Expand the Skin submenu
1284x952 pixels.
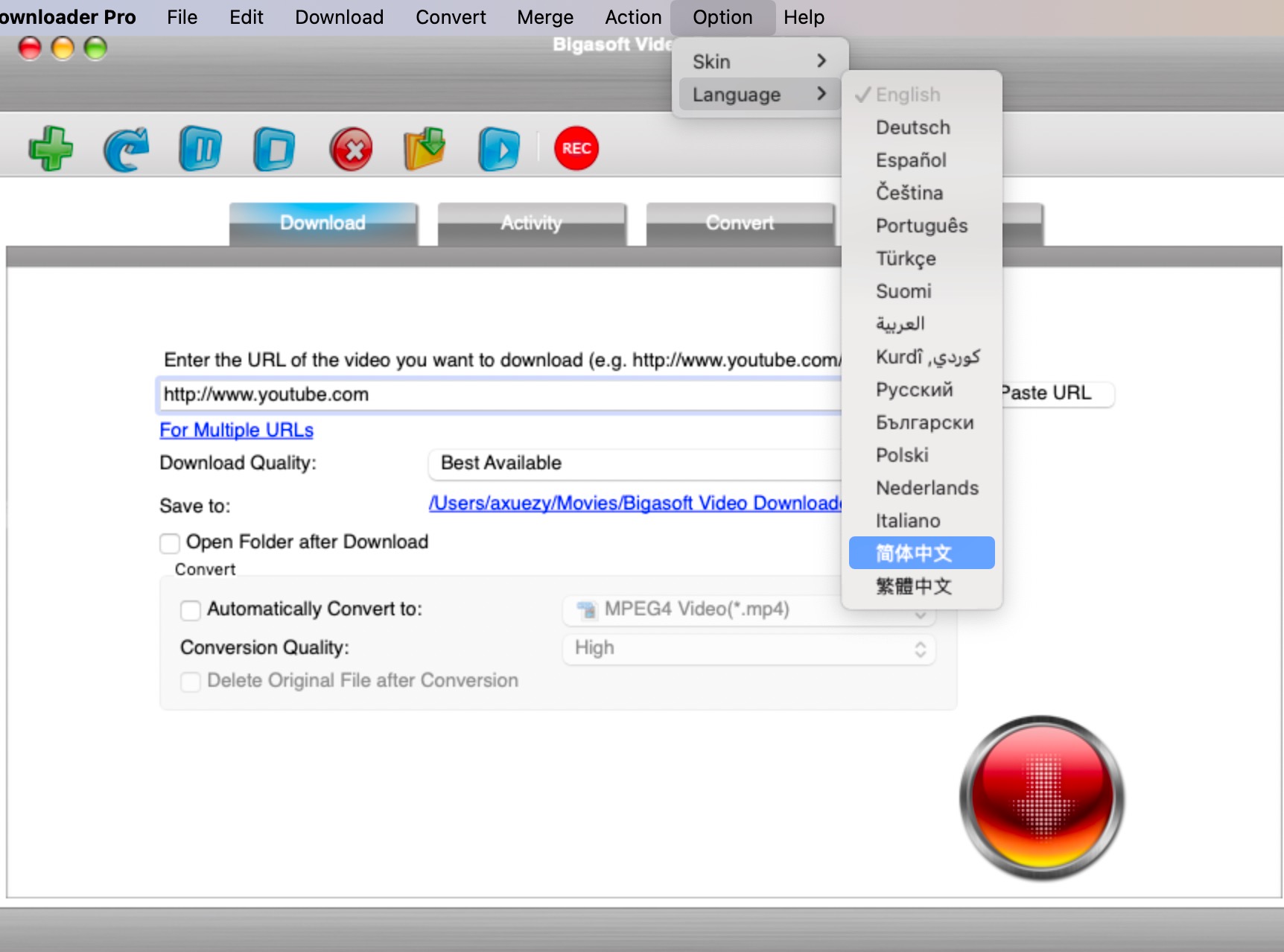click(x=760, y=62)
